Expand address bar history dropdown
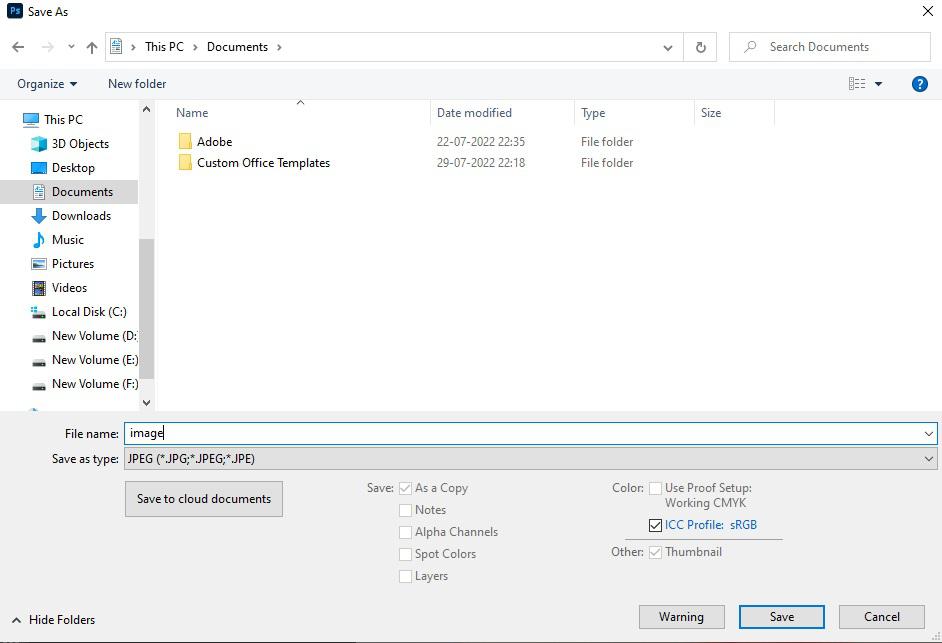Image resolution: width=942 pixels, height=643 pixels. (667, 47)
